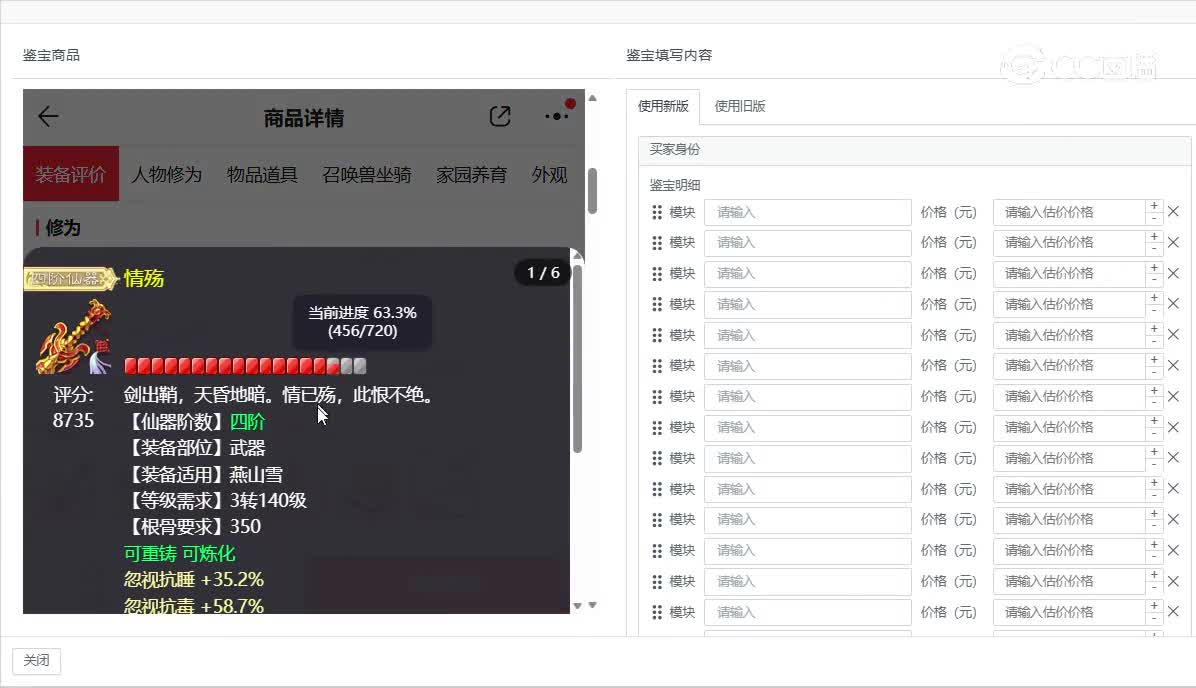This screenshot has height=688, width=1196.
Task: Delete the first 模块 row with X
Action: pos(1174,211)
